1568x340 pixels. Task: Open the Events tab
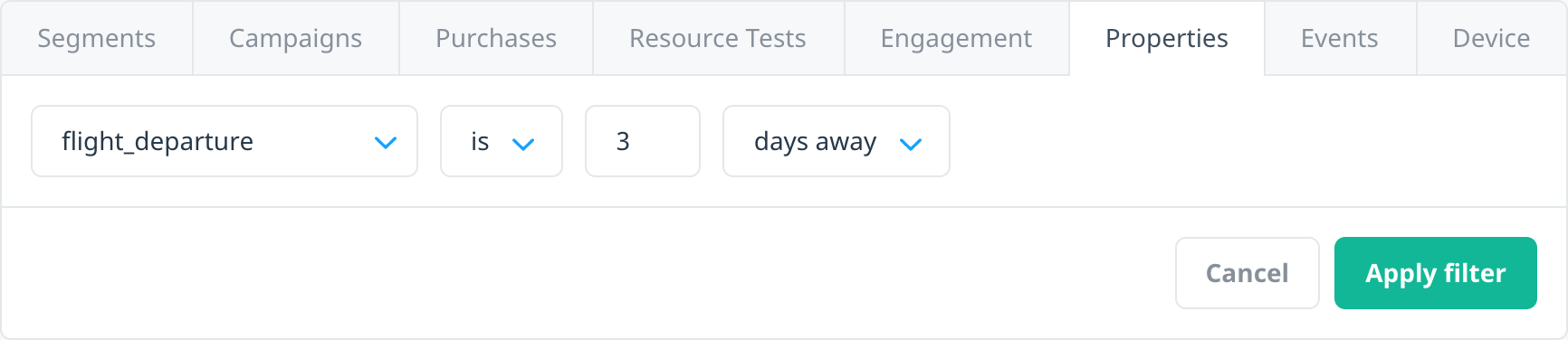click(x=1340, y=38)
